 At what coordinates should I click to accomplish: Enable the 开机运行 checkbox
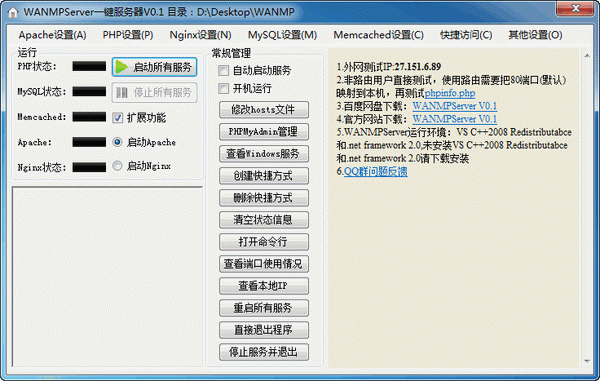(223, 89)
